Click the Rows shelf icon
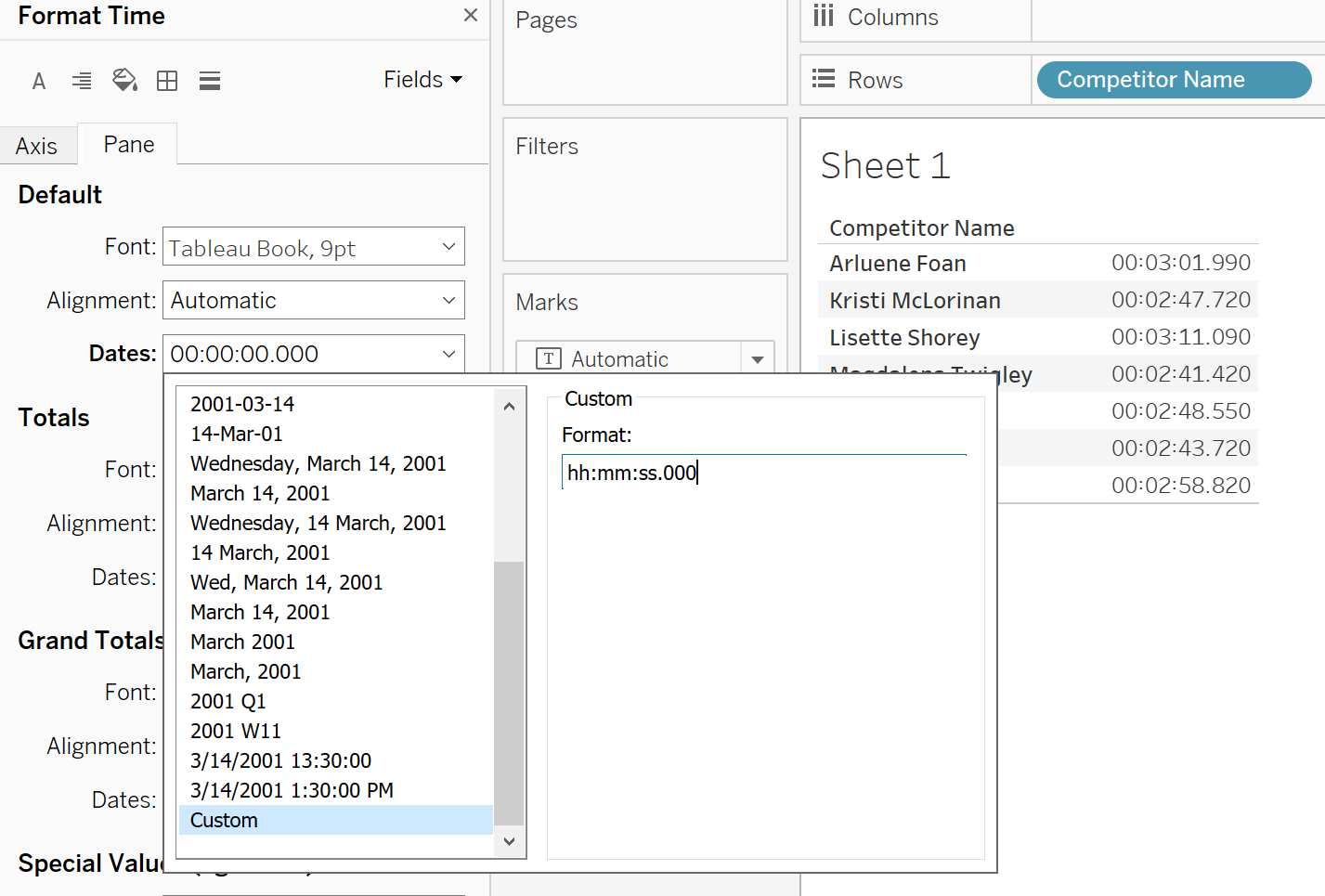 pyautogui.click(x=824, y=79)
